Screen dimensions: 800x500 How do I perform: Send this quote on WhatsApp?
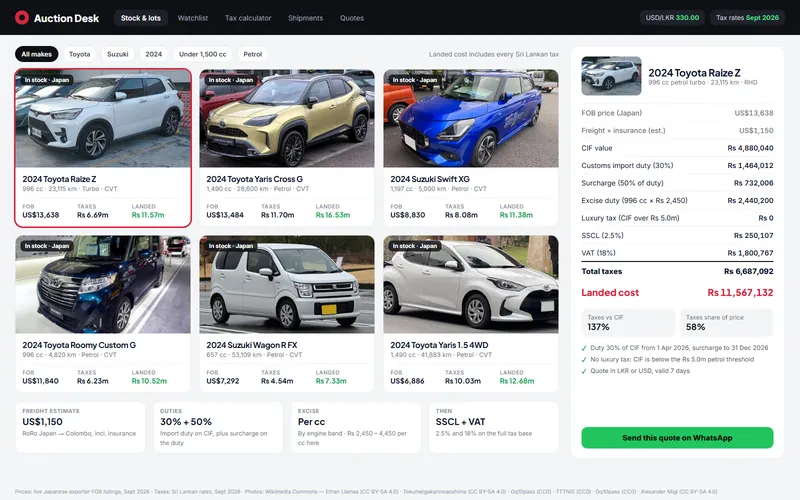677,438
